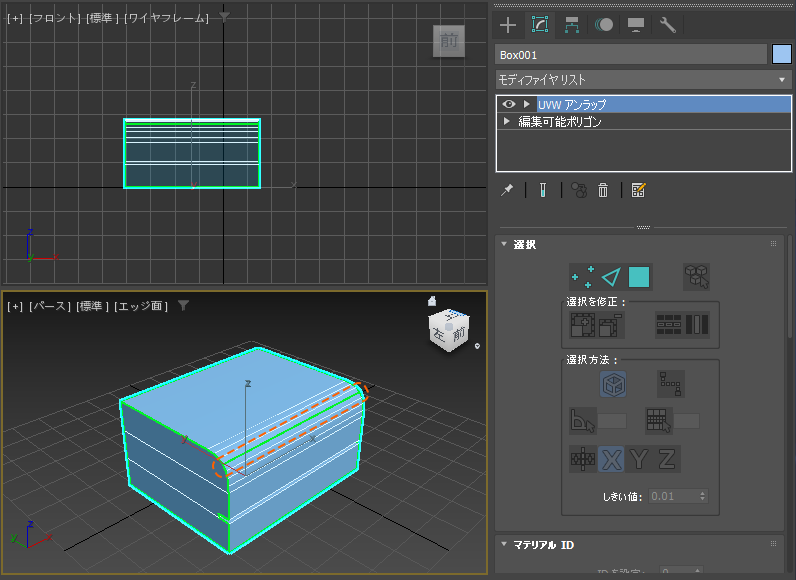Click the filter funnel in perspective viewport
The image size is (796, 580).
pyautogui.click(x=183, y=305)
